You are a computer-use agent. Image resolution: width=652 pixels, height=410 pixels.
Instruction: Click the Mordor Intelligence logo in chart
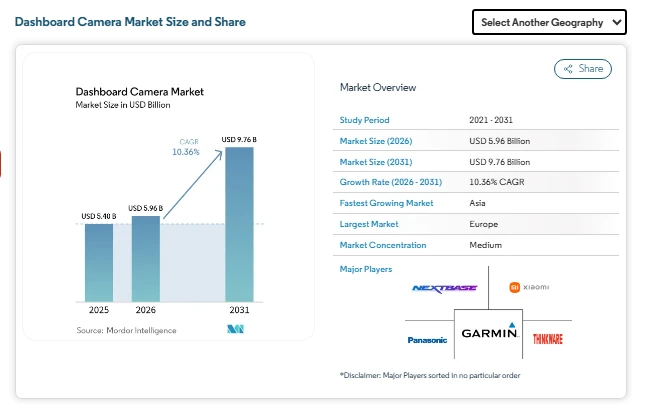[x=236, y=329]
